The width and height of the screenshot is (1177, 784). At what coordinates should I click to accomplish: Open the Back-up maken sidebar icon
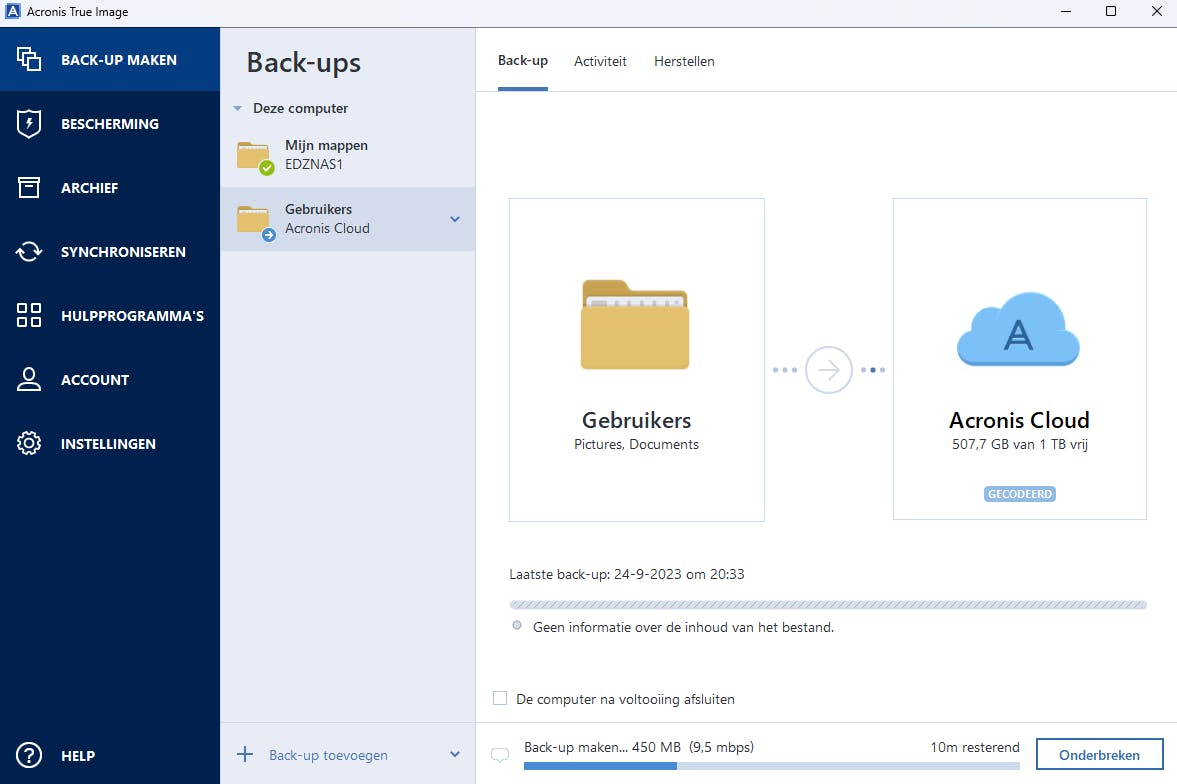tap(29, 59)
